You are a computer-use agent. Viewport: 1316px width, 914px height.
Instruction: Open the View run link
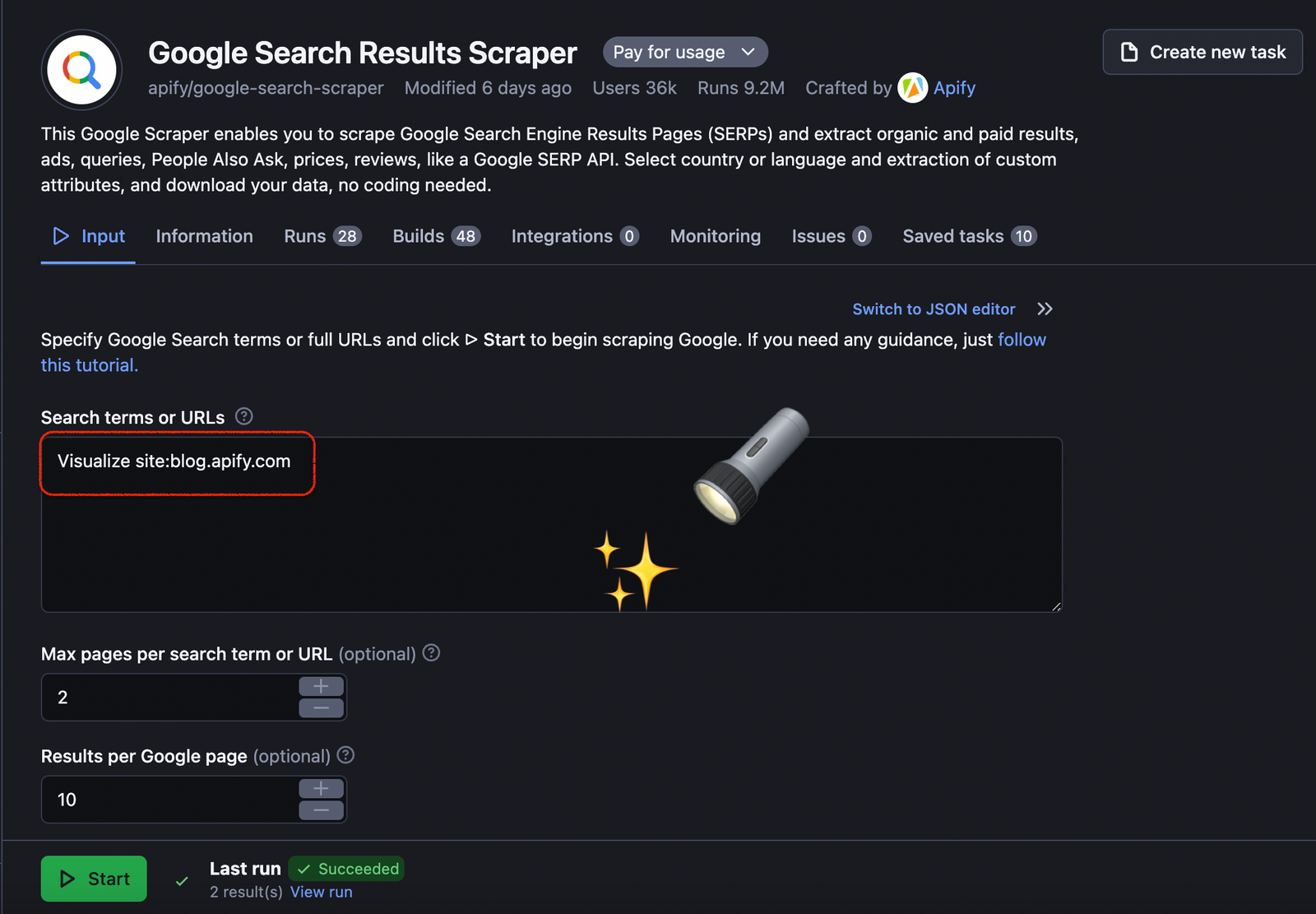[x=321, y=891]
